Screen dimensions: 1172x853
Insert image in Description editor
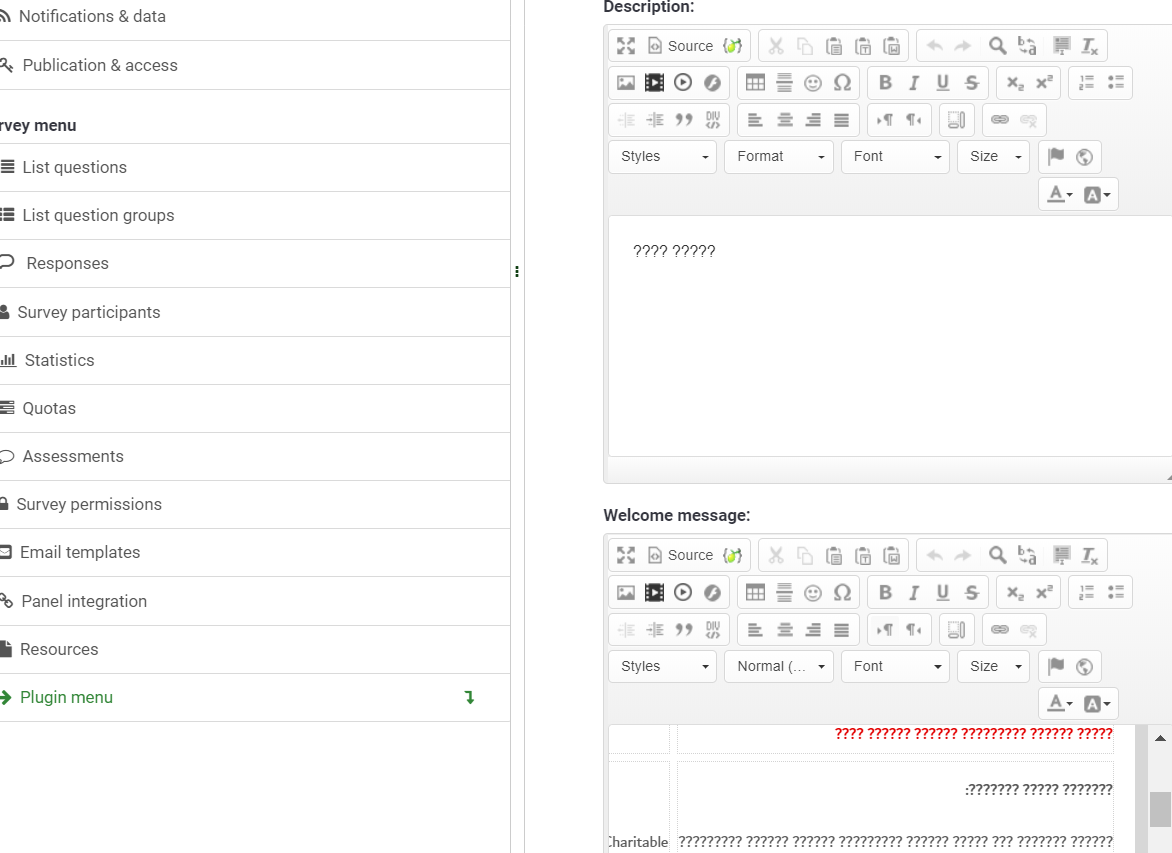(x=626, y=83)
